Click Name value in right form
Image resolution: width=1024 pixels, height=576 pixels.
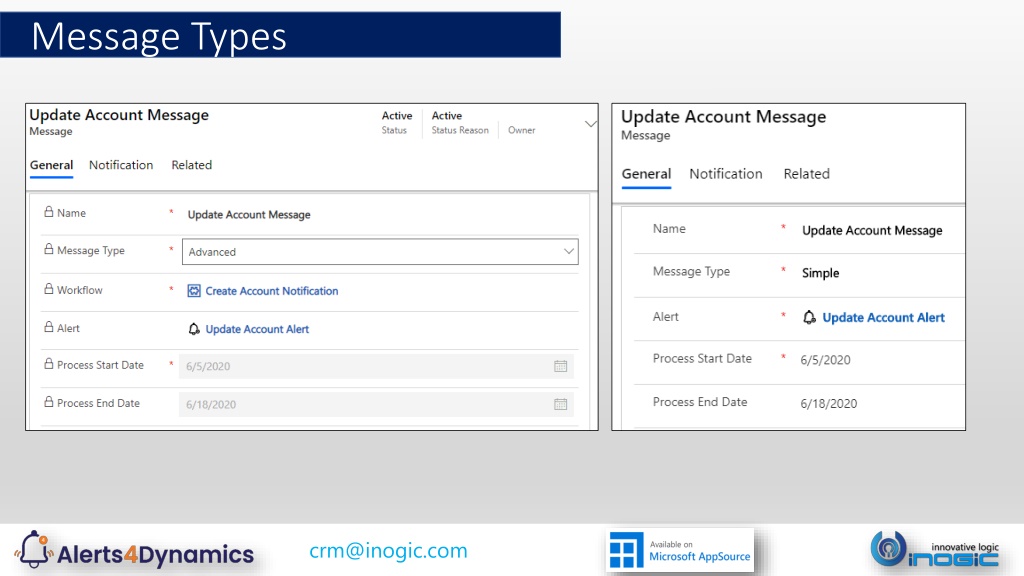872,231
